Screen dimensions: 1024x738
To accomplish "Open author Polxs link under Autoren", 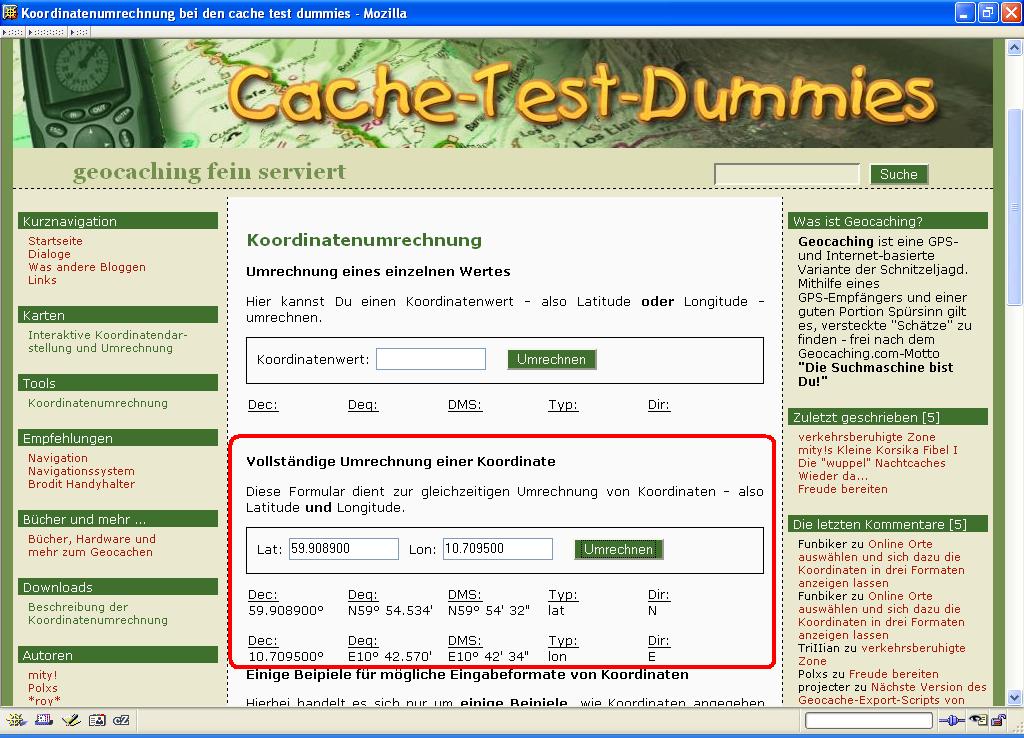I will [42, 688].
